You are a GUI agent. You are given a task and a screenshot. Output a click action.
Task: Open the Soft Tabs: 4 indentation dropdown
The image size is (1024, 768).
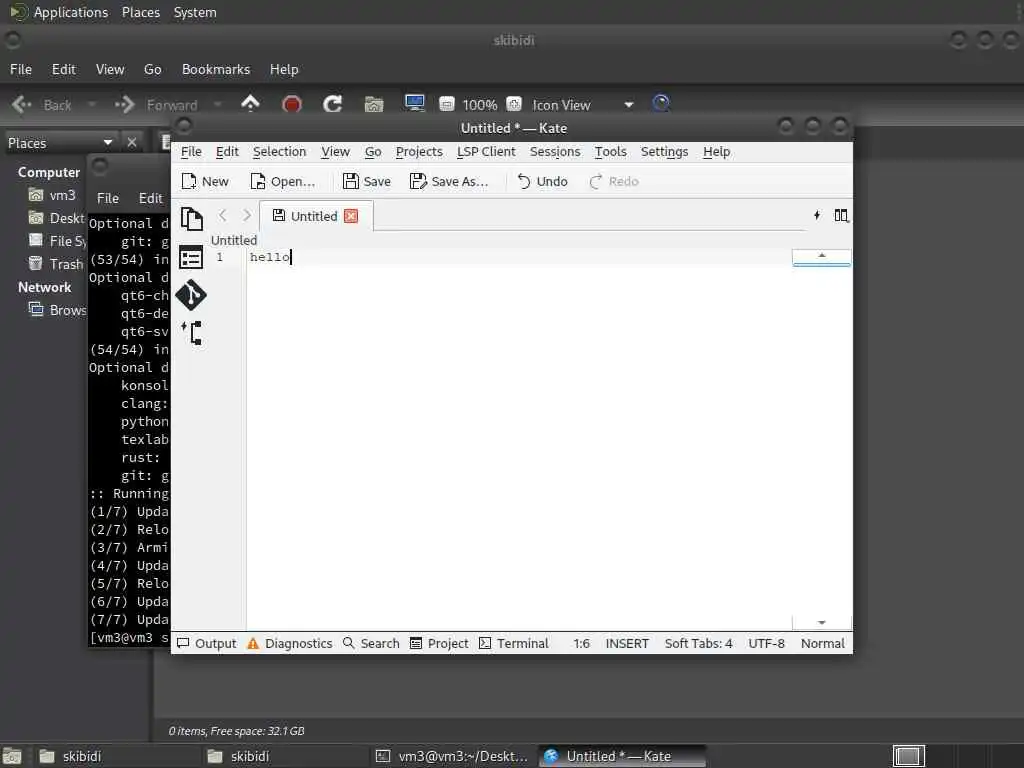tap(698, 643)
